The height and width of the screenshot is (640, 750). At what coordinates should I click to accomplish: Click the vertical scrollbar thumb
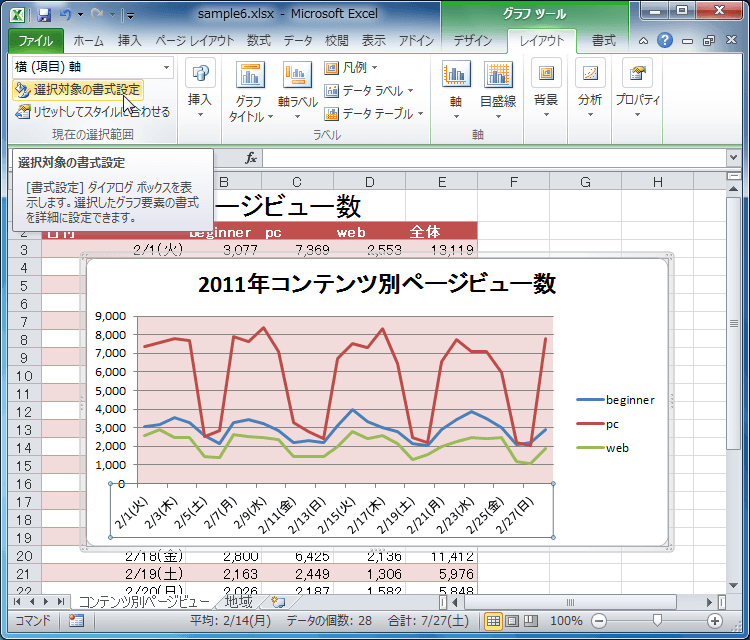(733, 323)
